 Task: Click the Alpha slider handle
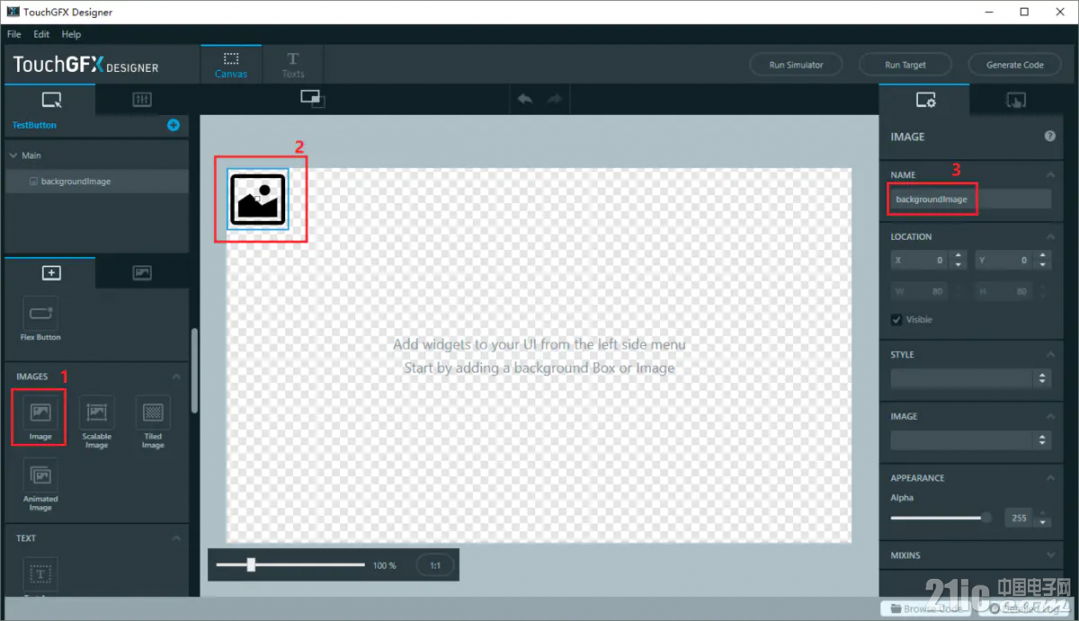pyautogui.click(x=986, y=518)
